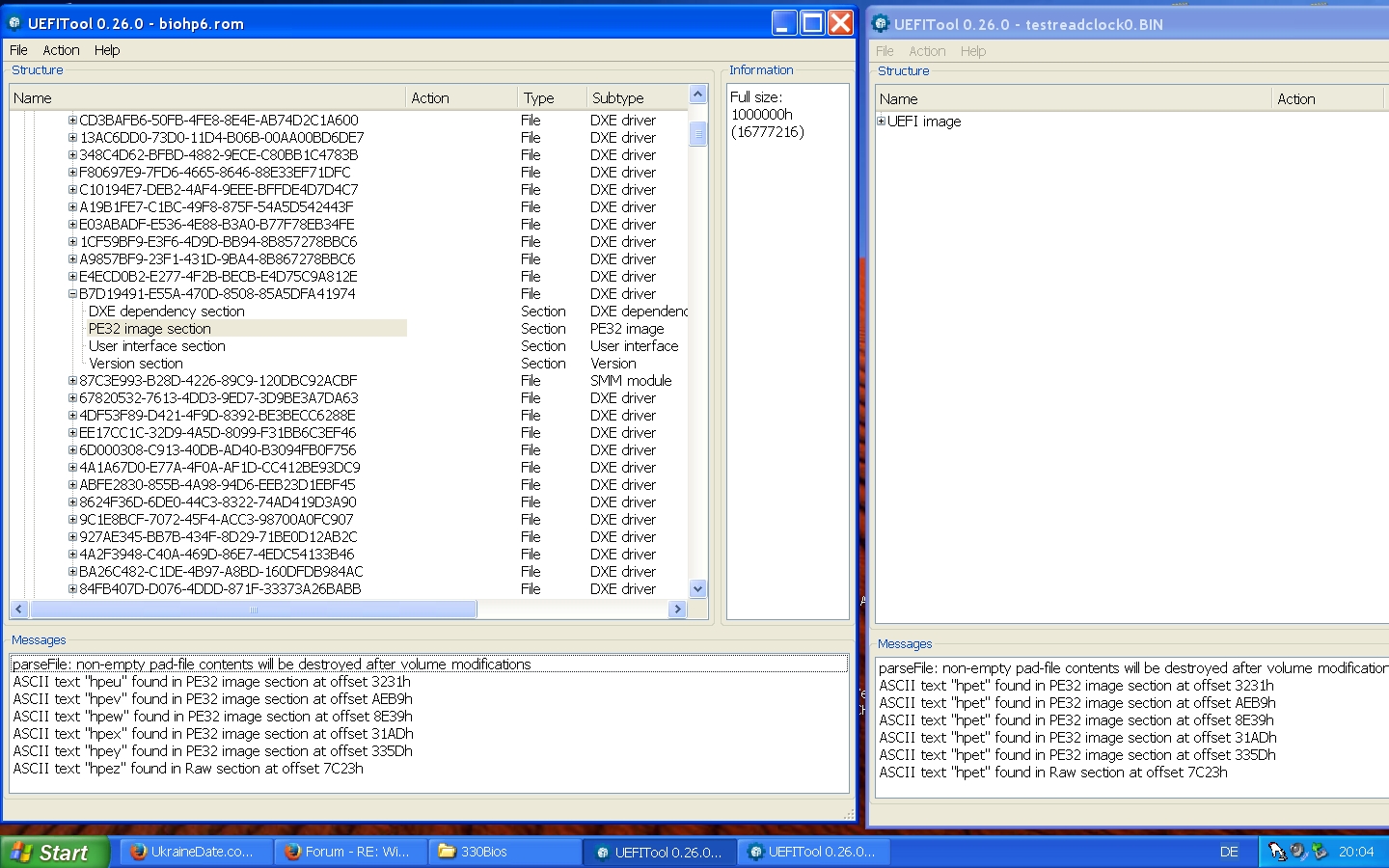1389x868 pixels.
Task: Select file 4A1A67D0-E77A-4F0A-AF1D-CC412BE93DC9
Action: (220, 468)
